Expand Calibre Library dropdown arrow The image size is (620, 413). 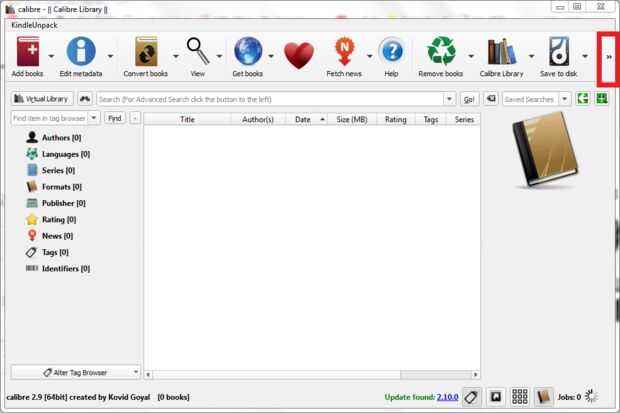tap(531, 56)
